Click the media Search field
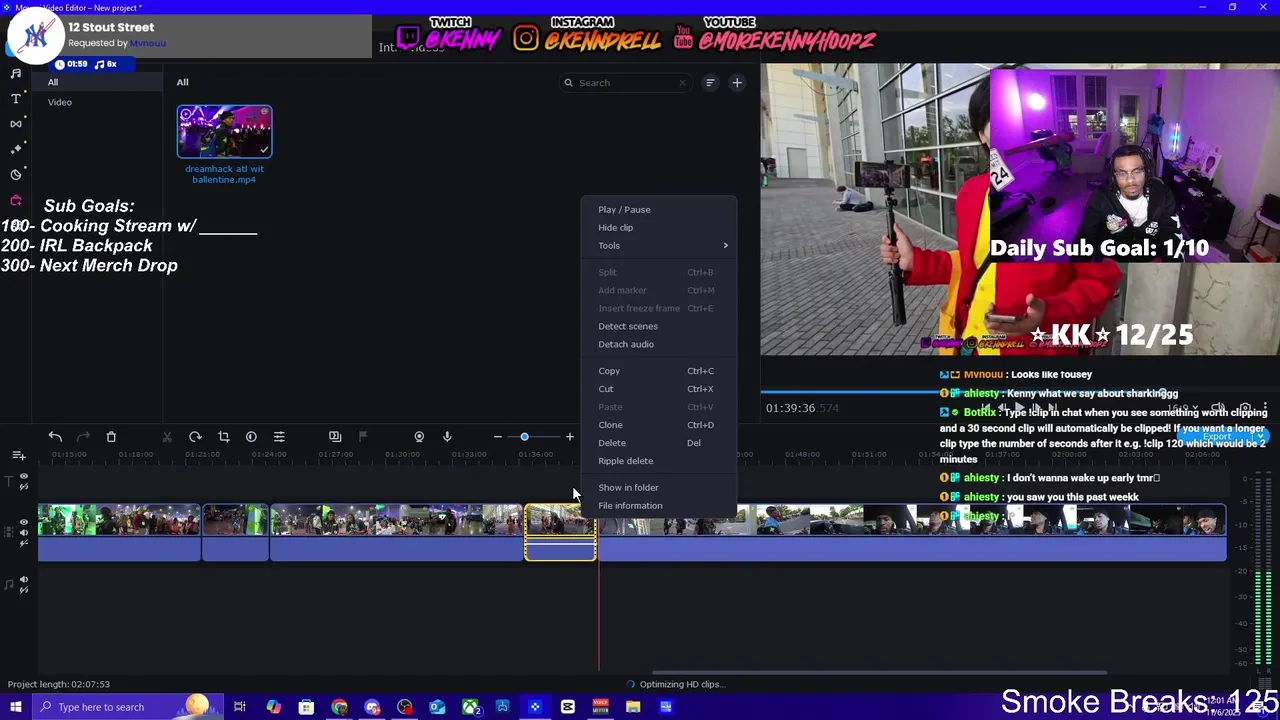This screenshot has width=1280, height=720. [x=626, y=83]
